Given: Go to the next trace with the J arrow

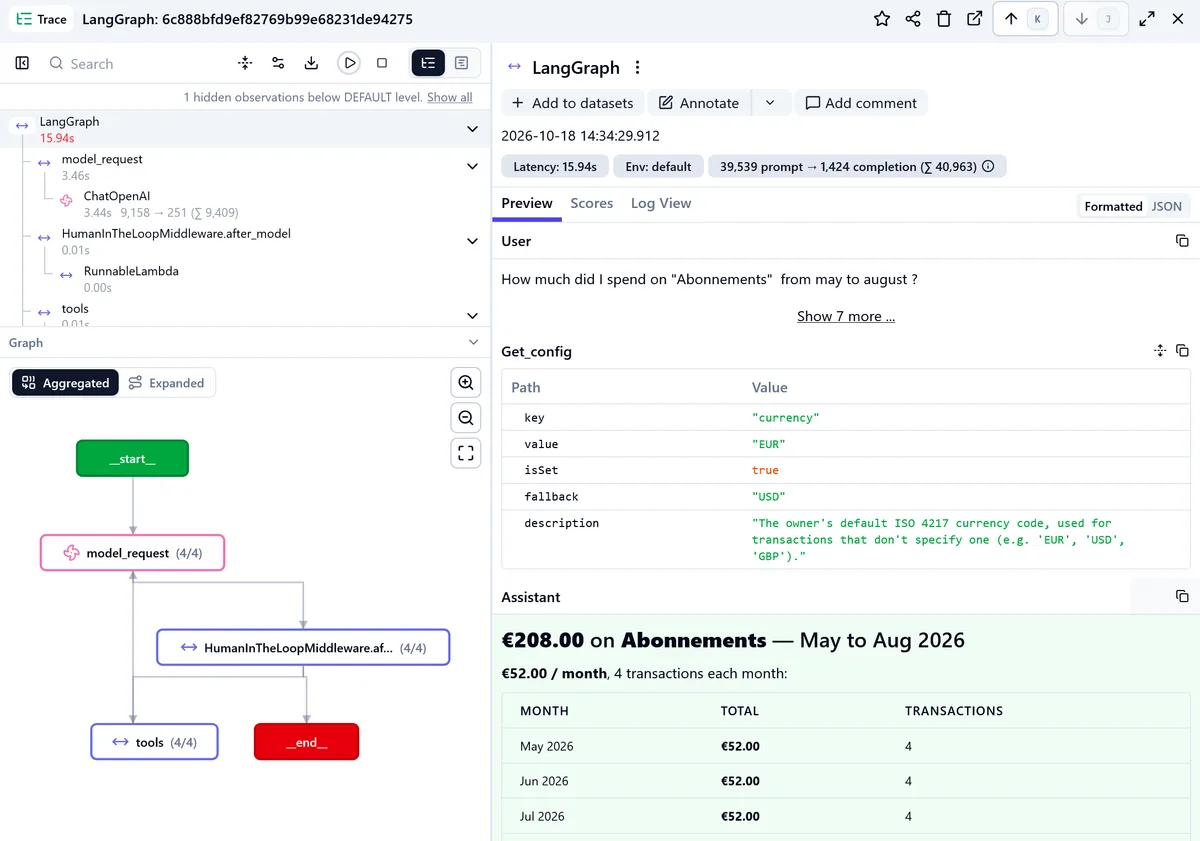Looking at the screenshot, I should point(1095,19).
